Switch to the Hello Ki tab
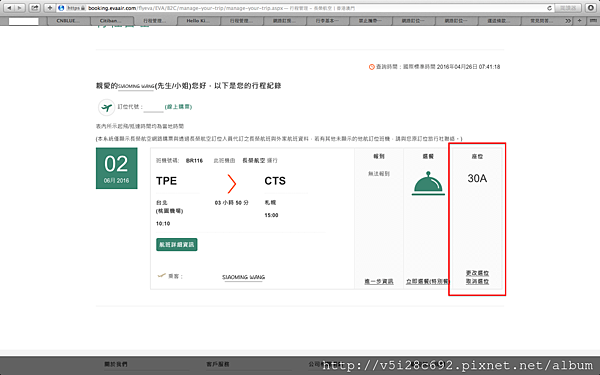 198,21
